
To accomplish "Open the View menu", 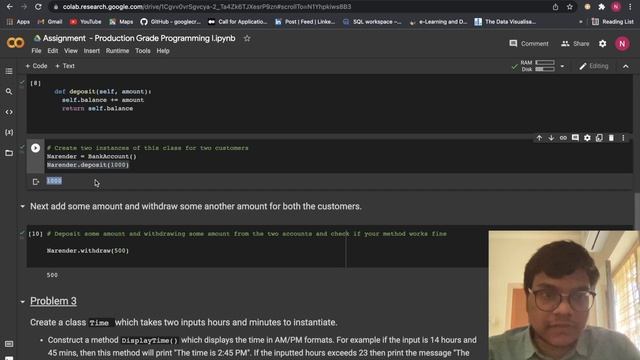I will pyautogui.click(x=71, y=51).
